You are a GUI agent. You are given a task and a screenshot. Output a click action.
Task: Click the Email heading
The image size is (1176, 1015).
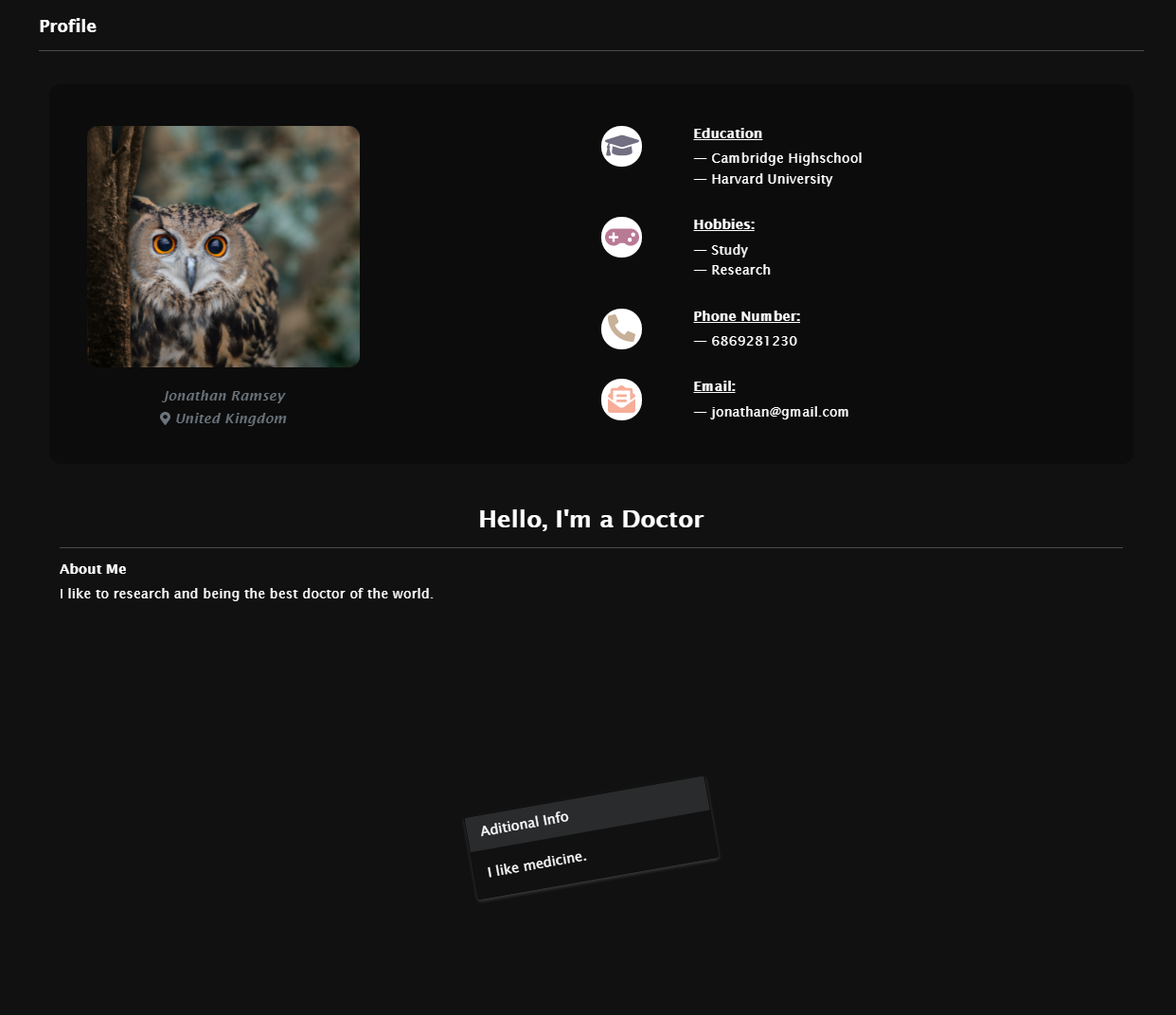point(714,386)
